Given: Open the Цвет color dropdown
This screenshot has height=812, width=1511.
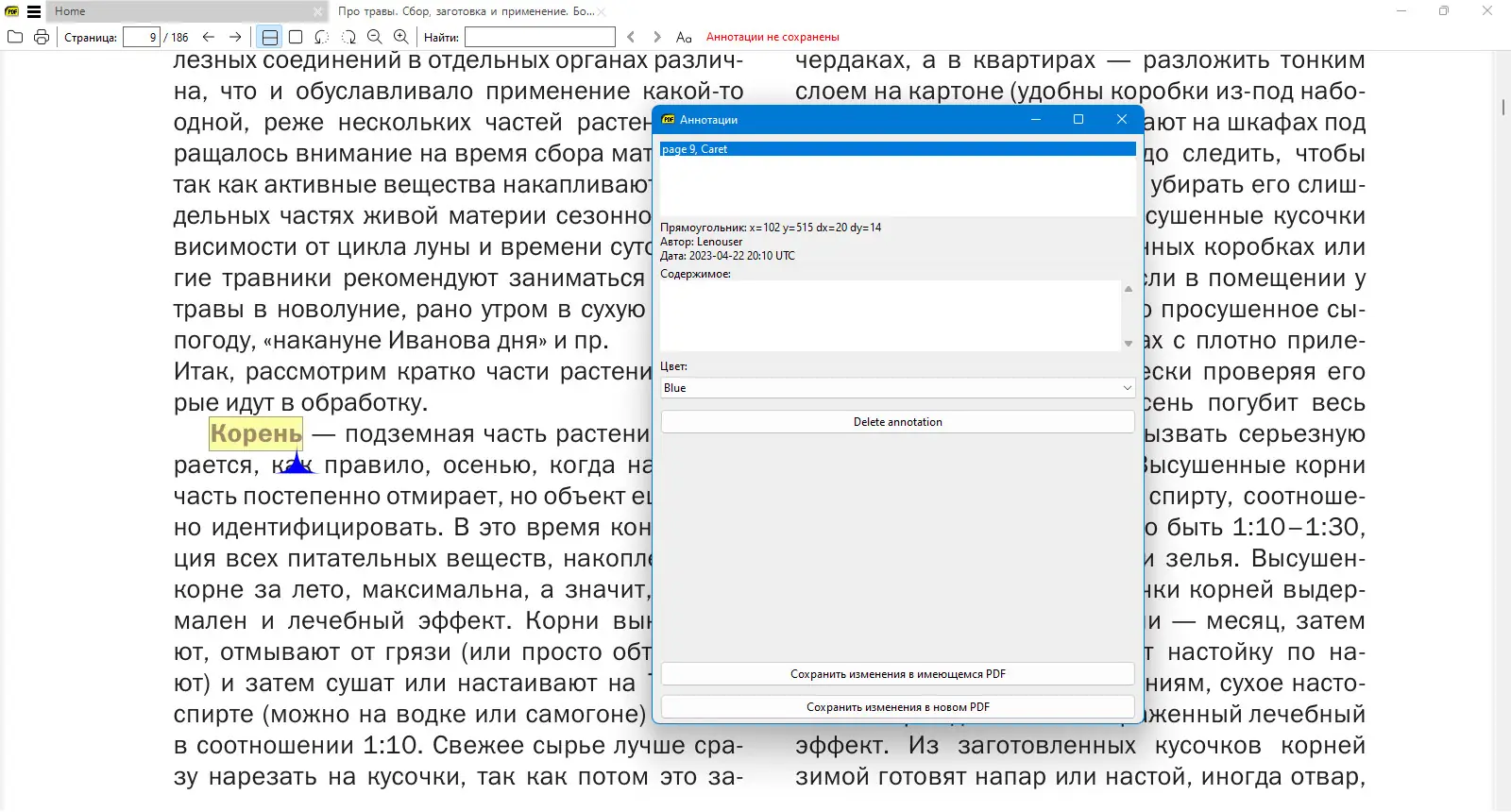Looking at the screenshot, I should [898, 388].
